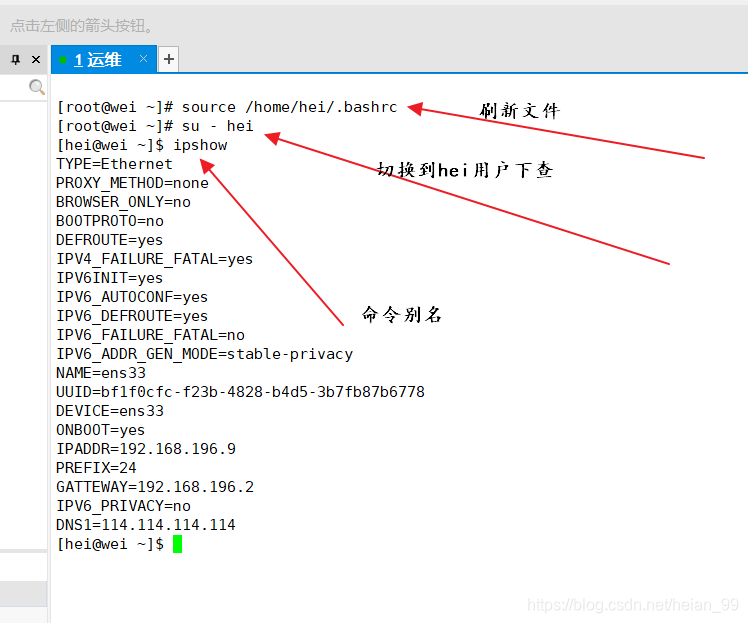Click the 'source /home/hei/.bashrc' command line
This screenshot has width=748, height=623.
click(227, 107)
